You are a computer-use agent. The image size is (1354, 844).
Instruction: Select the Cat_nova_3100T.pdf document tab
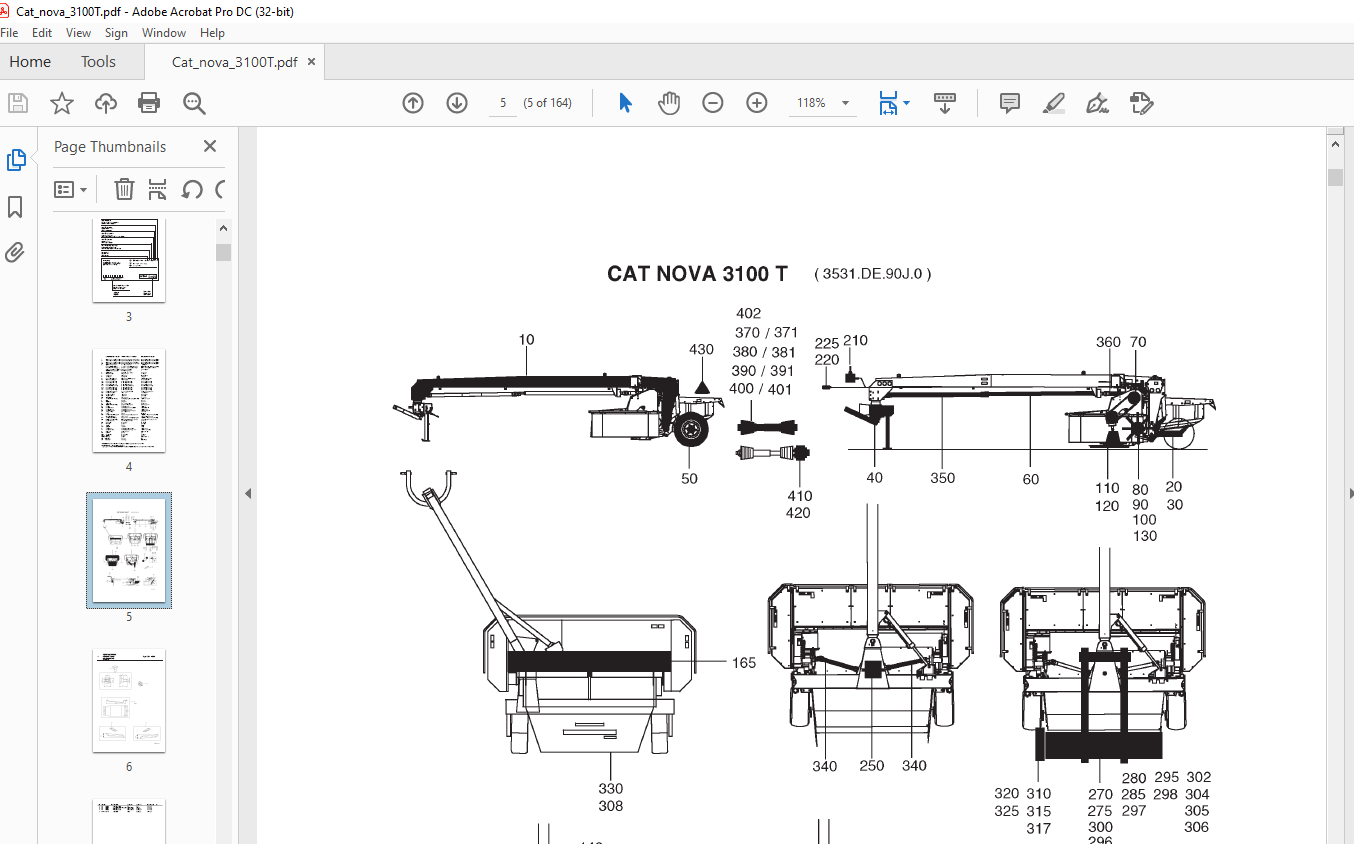click(x=234, y=61)
